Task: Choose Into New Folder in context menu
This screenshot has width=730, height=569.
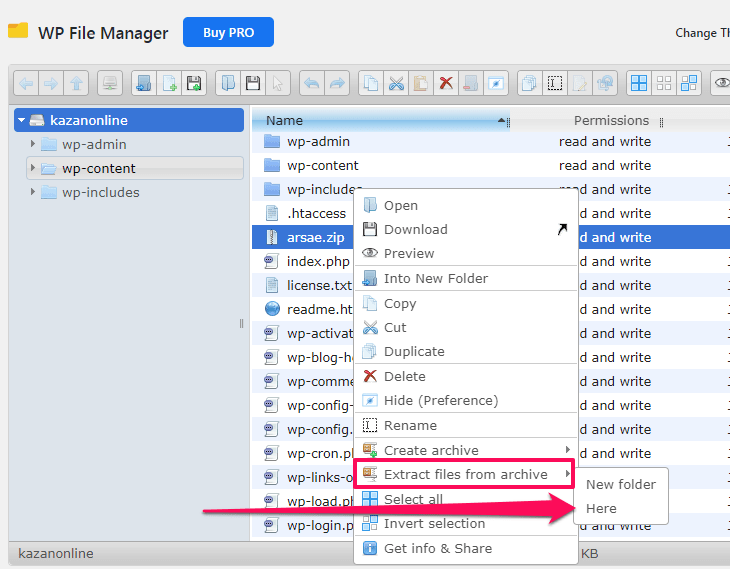Action: (x=466, y=278)
